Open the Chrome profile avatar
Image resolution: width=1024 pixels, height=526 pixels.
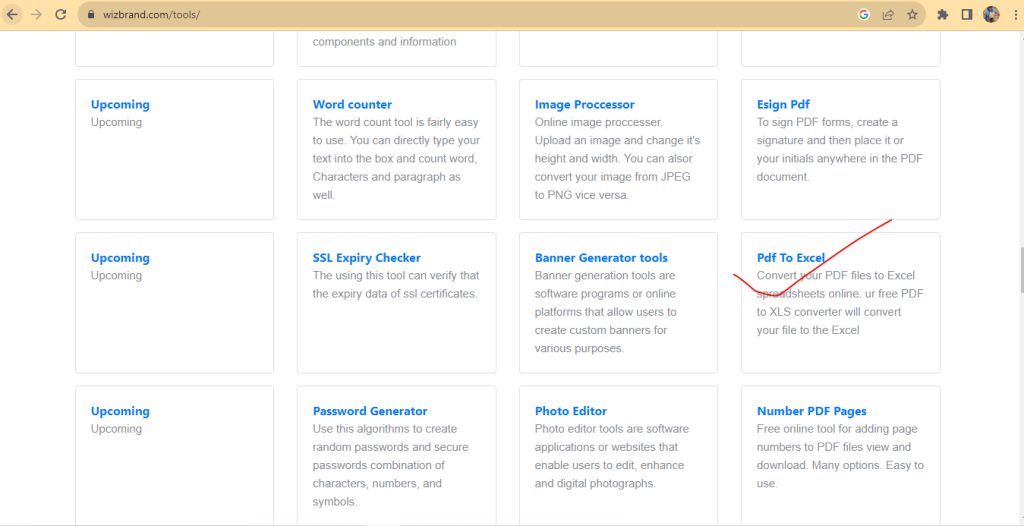991,15
